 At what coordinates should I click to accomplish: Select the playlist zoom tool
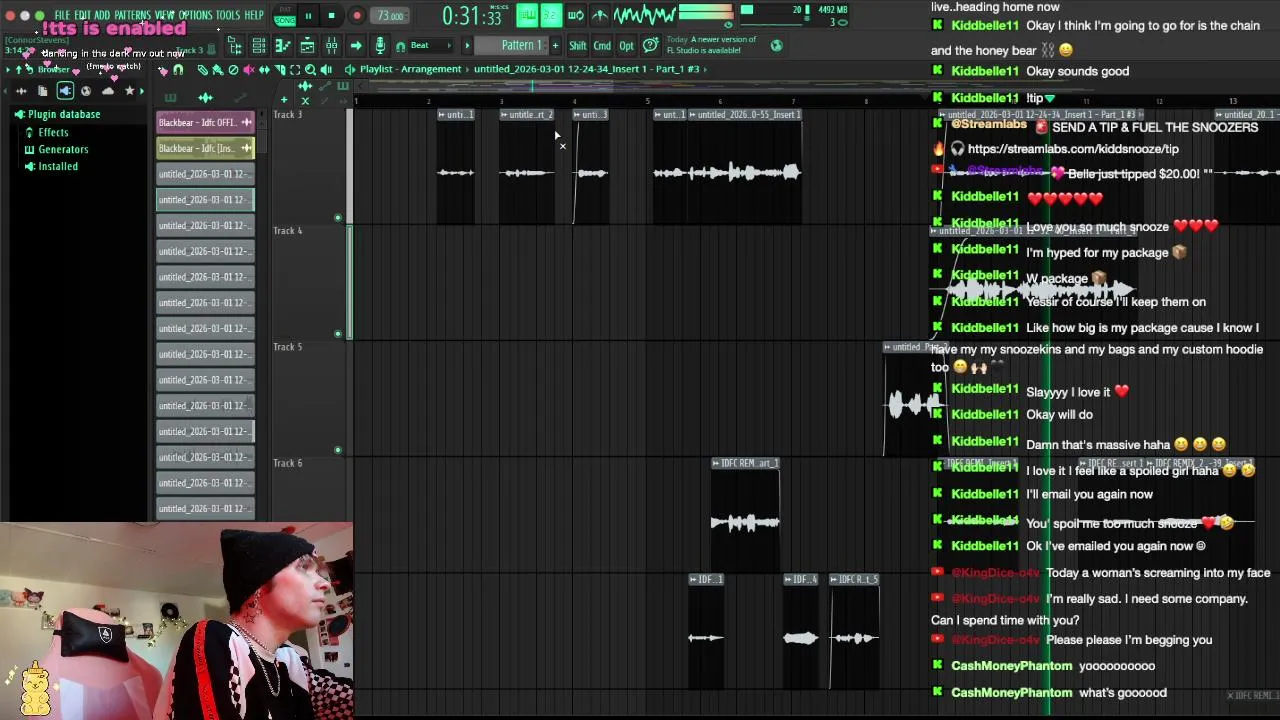click(310, 70)
